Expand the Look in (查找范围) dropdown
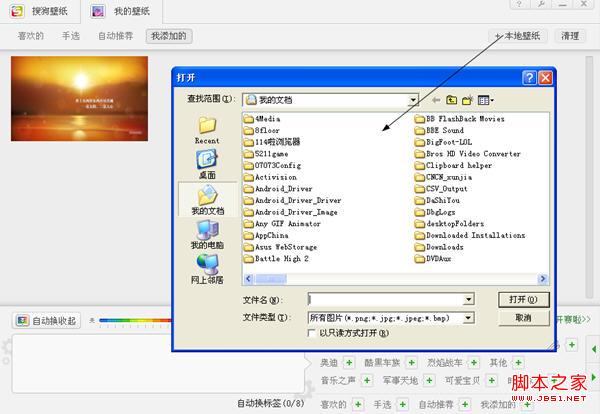This screenshot has width=600, height=414. pyautogui.click(x=413, y=100)
